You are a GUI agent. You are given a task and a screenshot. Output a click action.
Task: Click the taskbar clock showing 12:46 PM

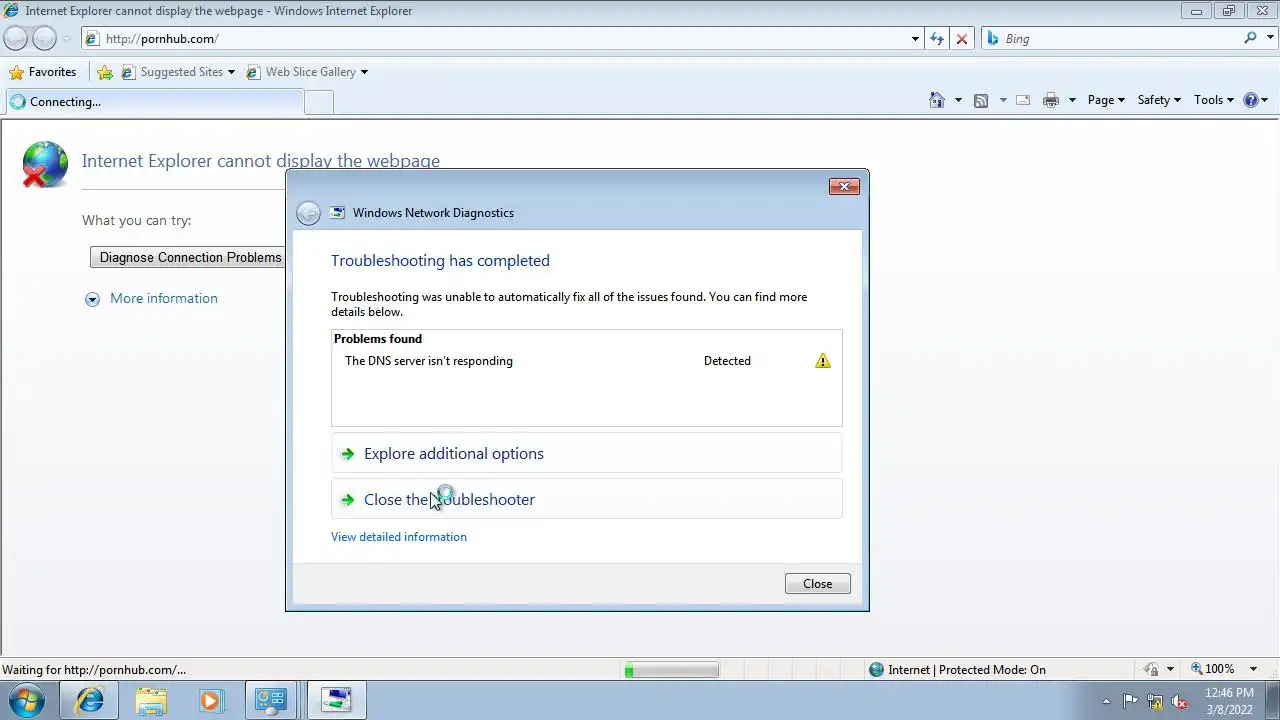click(1229, 701)
